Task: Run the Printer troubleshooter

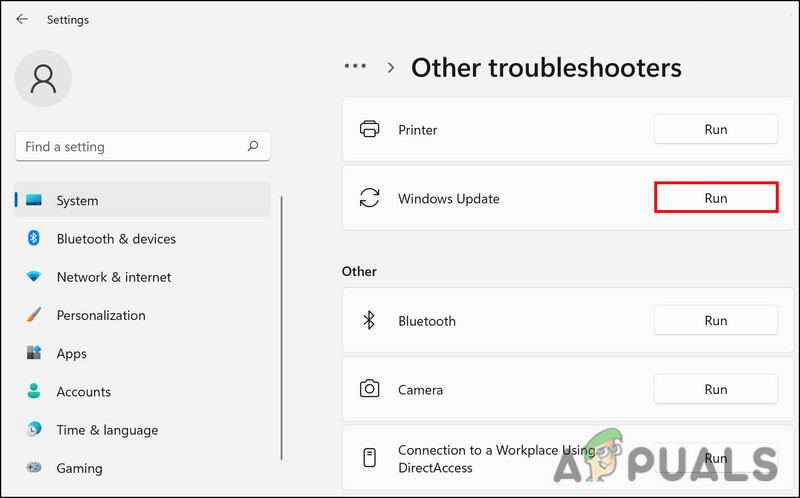Action: click(x=715, y=129)
